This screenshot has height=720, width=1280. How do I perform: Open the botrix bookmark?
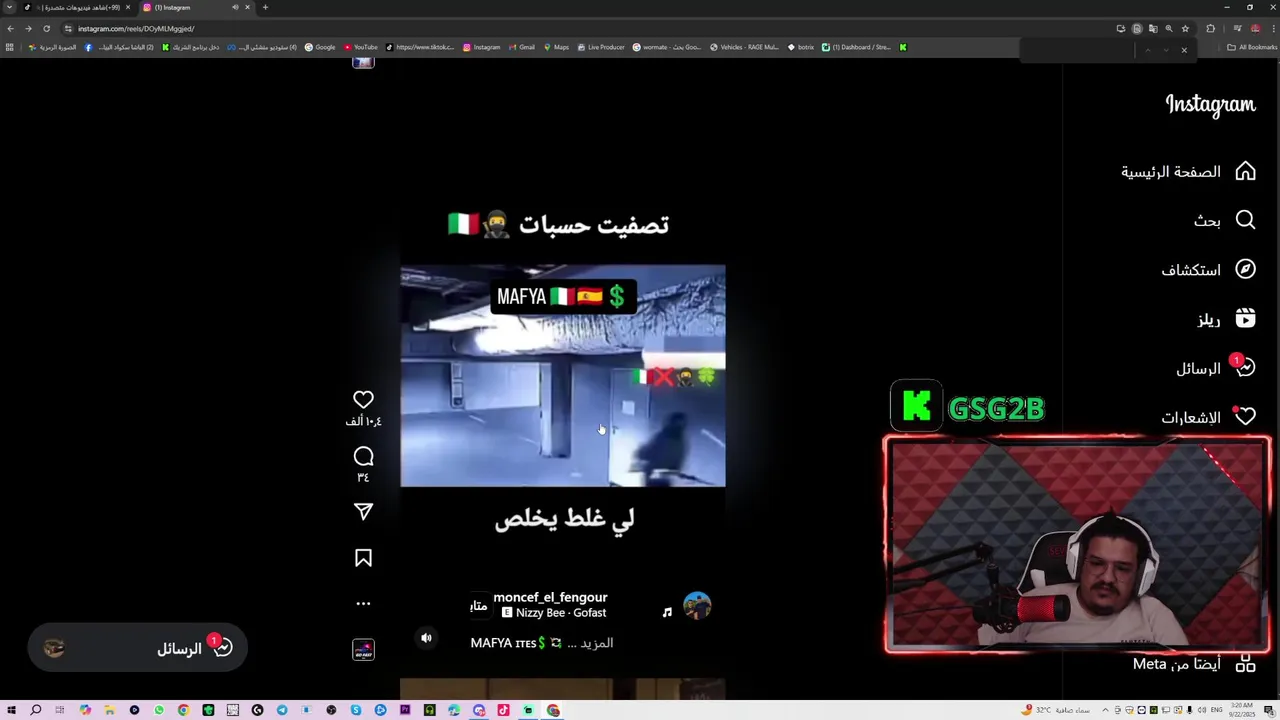(801, 47)
